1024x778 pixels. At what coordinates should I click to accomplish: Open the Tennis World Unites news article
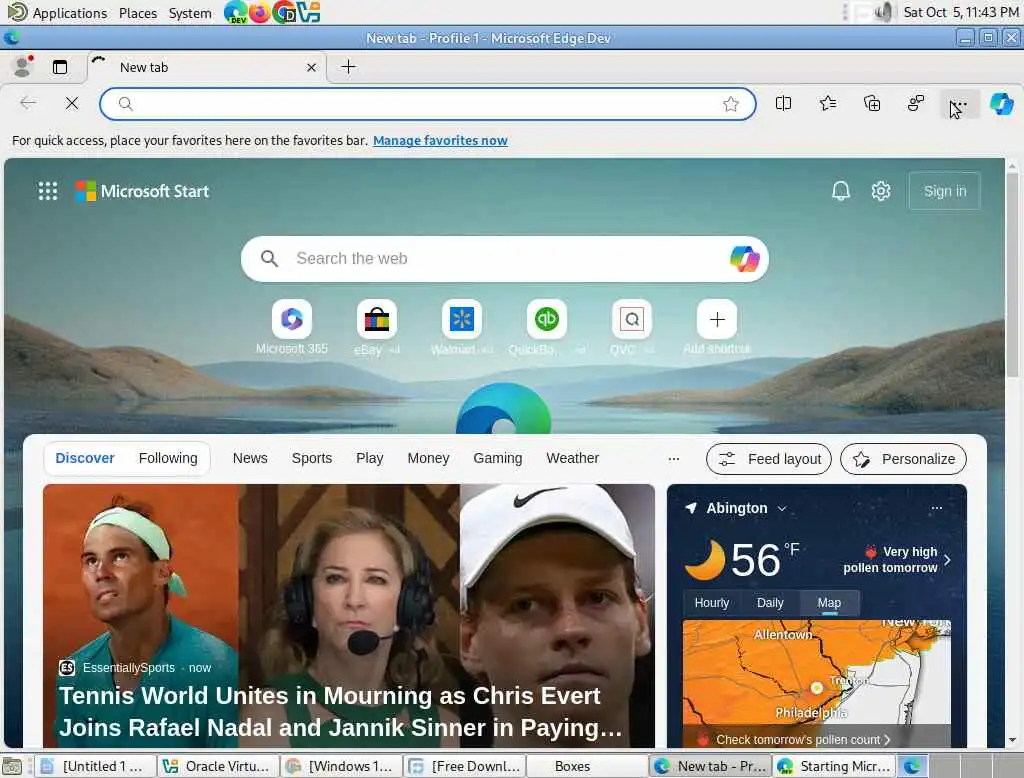pos(349,616)
